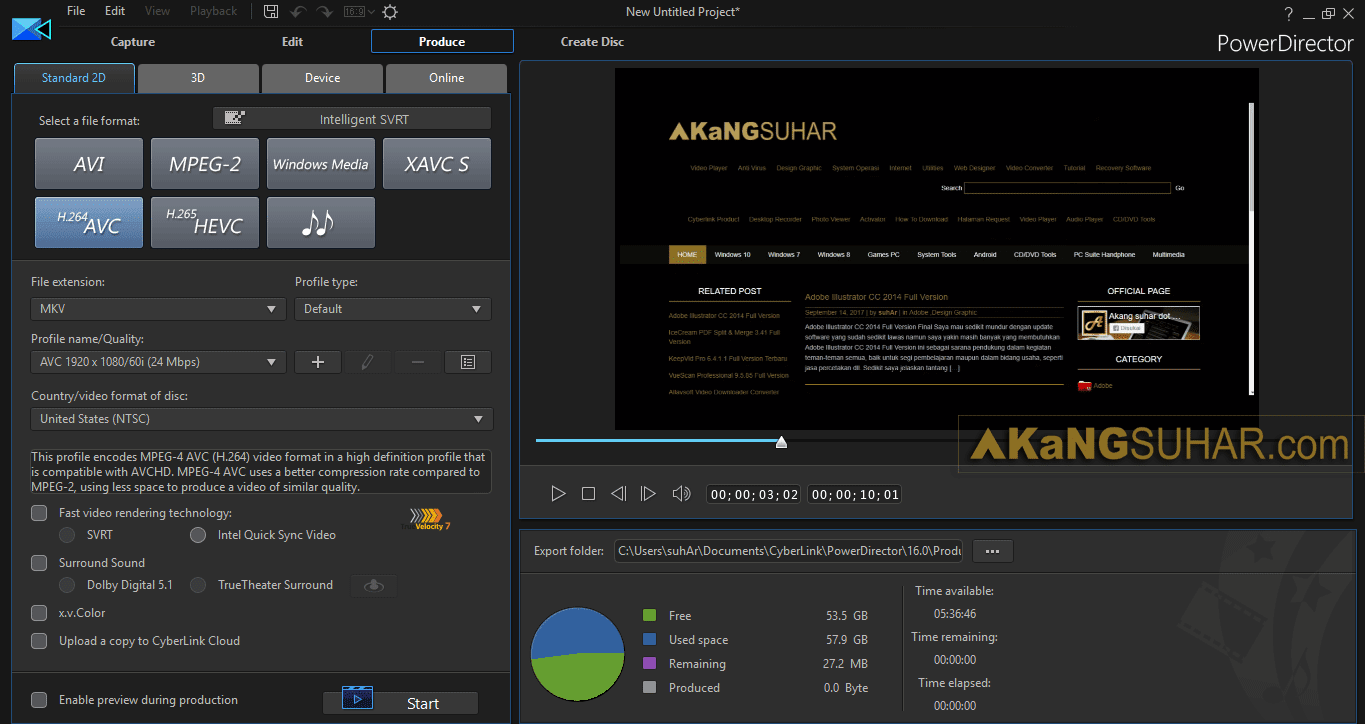Open the File extension MKV dropdown
1365x724 pixels.
(159, 309)
